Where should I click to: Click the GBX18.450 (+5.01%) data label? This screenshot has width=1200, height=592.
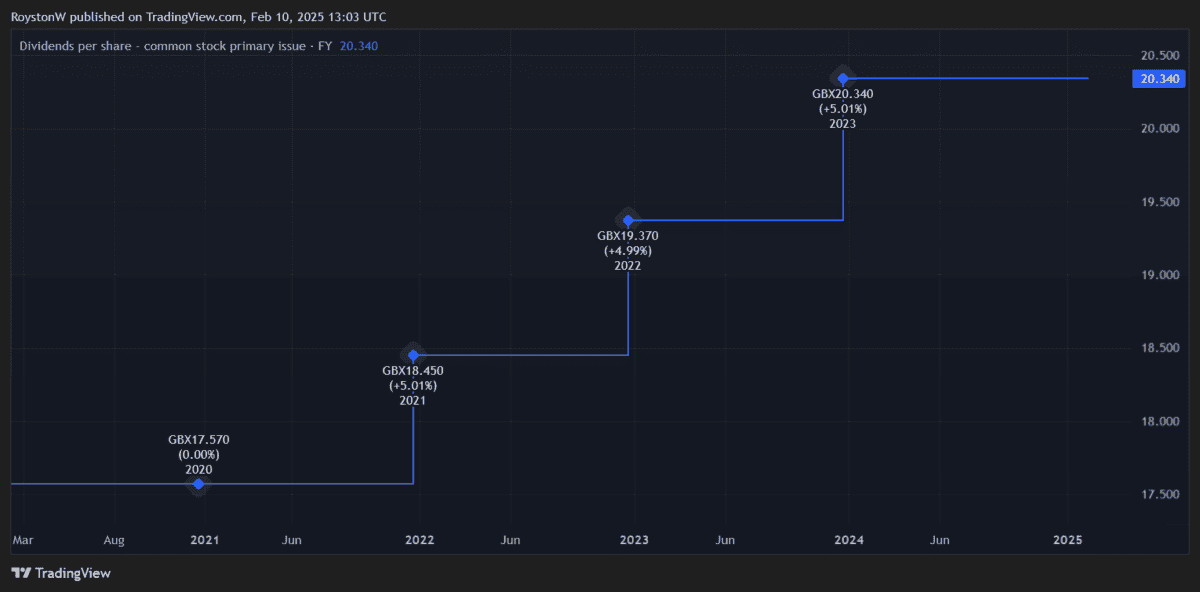point(413,378)
